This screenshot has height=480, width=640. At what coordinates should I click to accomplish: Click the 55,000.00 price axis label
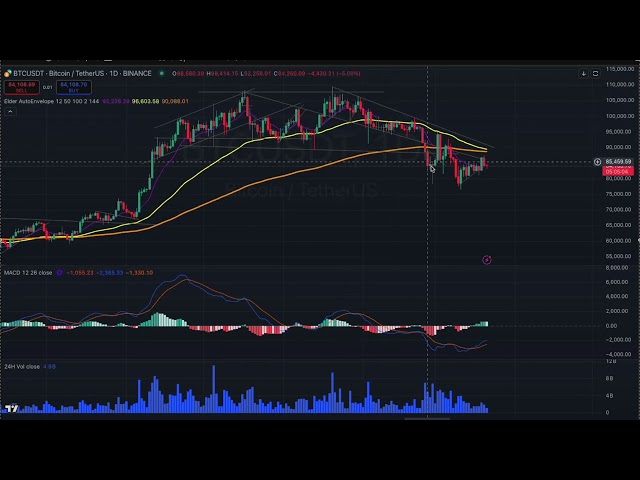coord(620,256)
